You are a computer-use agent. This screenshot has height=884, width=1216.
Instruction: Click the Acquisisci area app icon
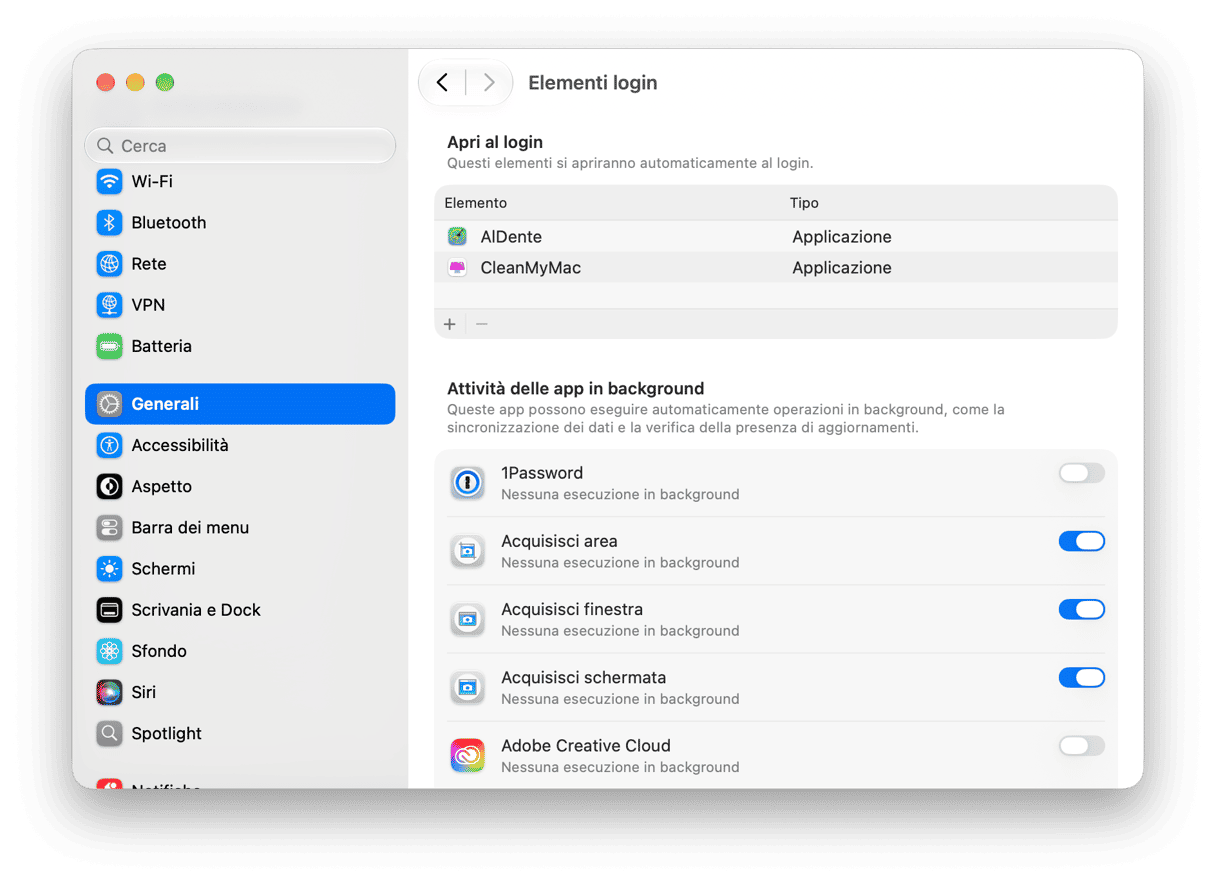[467, 551]
